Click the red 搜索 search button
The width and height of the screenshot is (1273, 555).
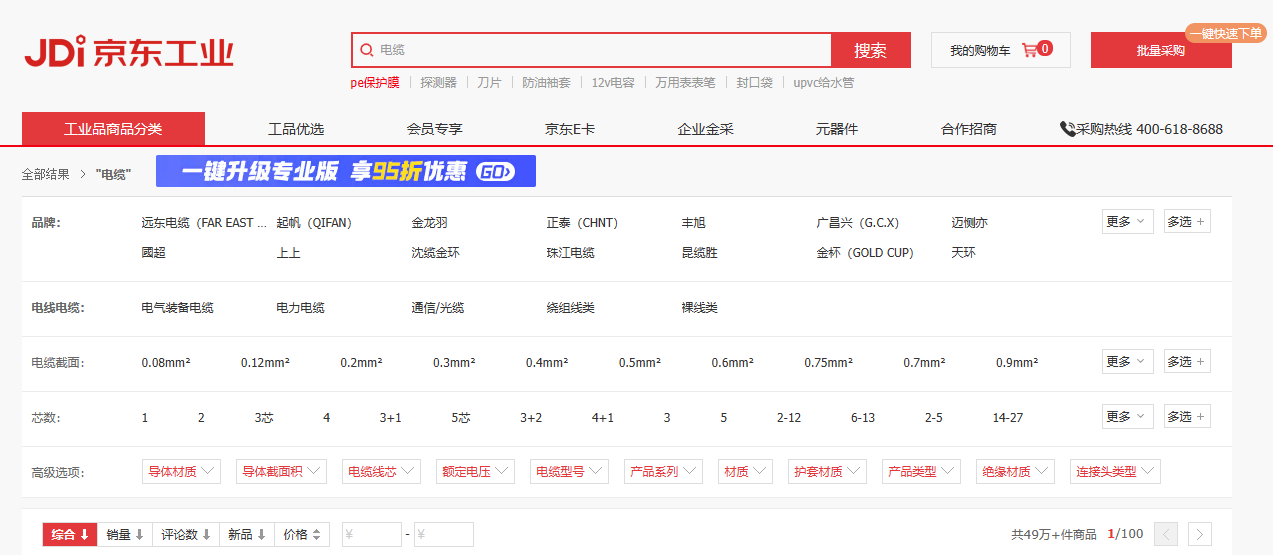click(870, 50)
